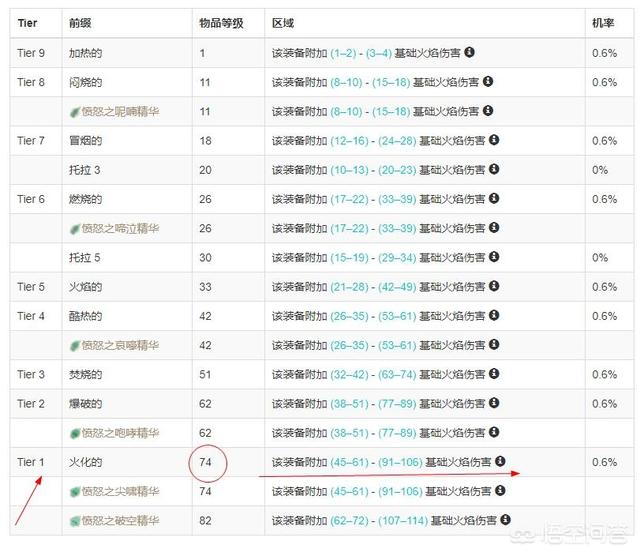Click the (1–2) value range

343,53
